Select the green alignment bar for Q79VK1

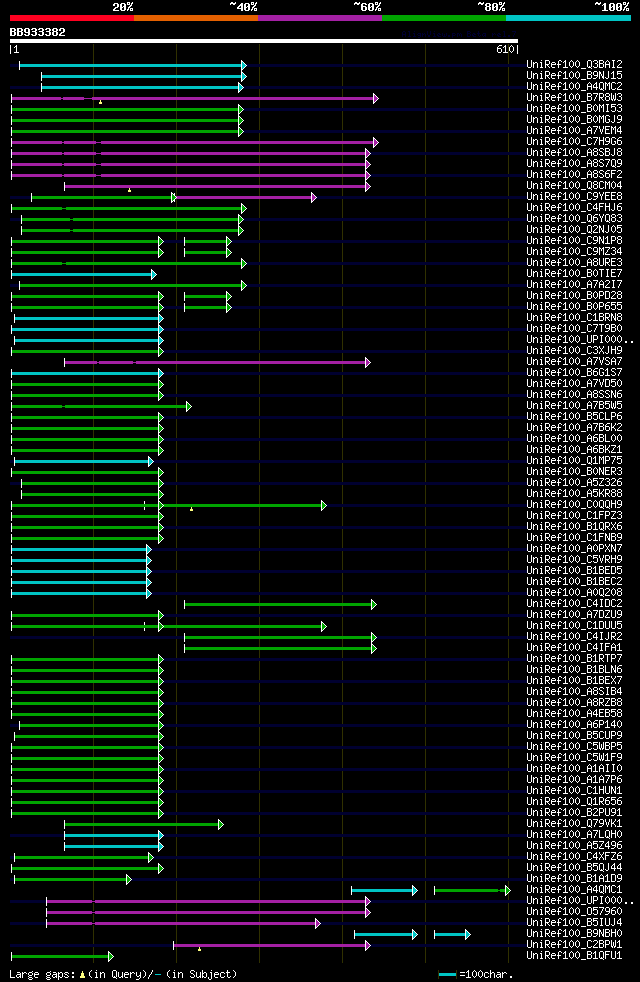coord(144,825)
